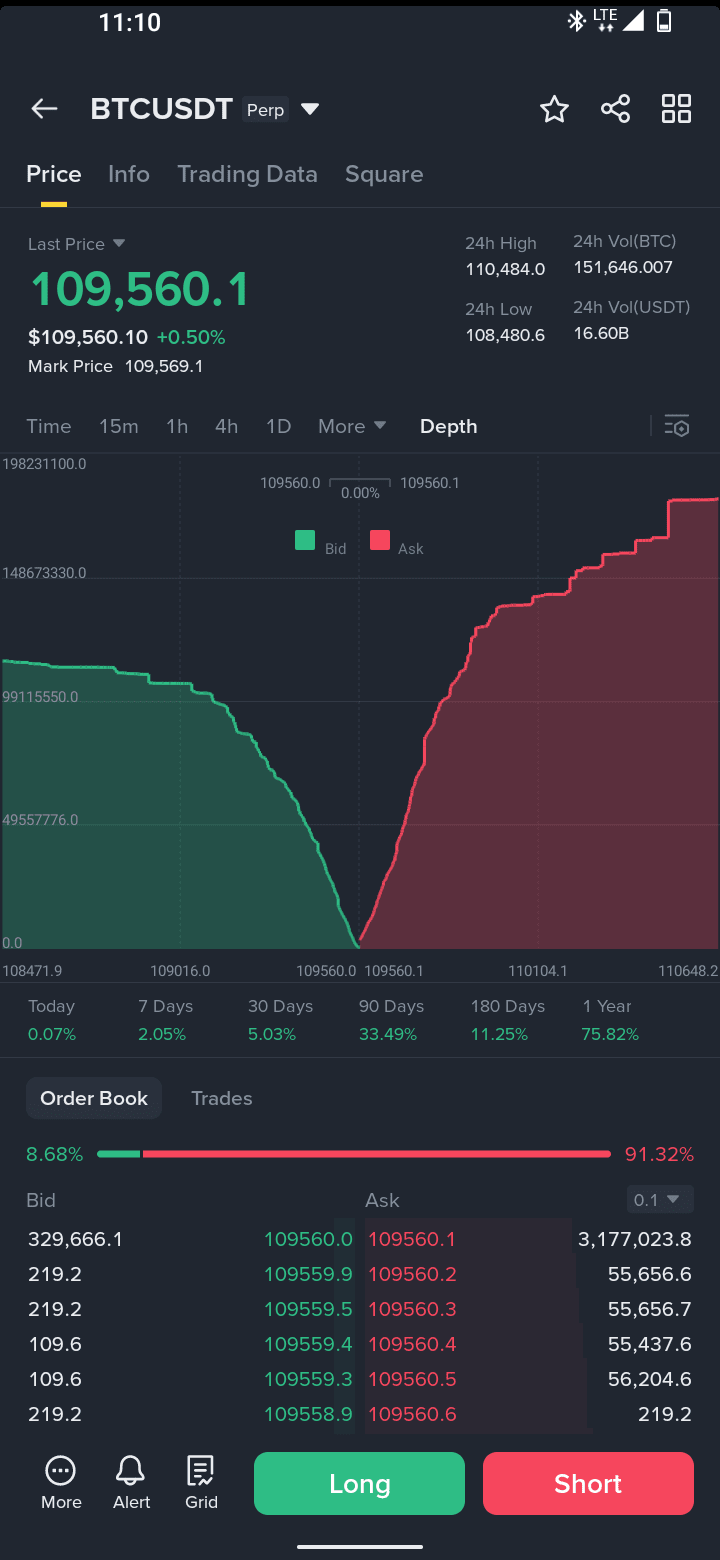Click the bid/ask ratio bar
Viewport: 720px width, 1560px height.
[x=353, y=1154]
